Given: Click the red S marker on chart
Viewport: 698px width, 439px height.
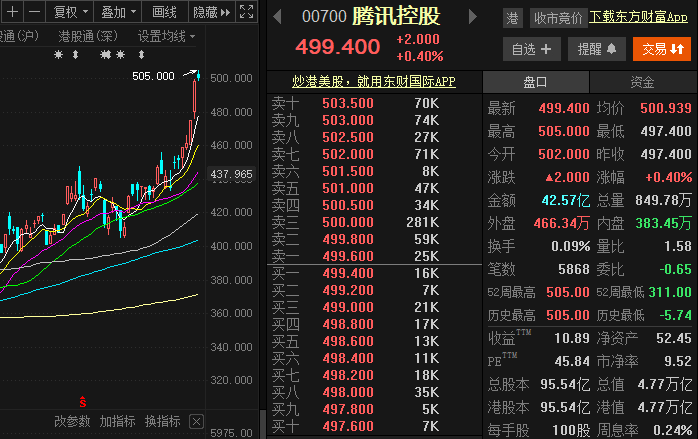Looking at the screenshot, I should coord(83,402).
